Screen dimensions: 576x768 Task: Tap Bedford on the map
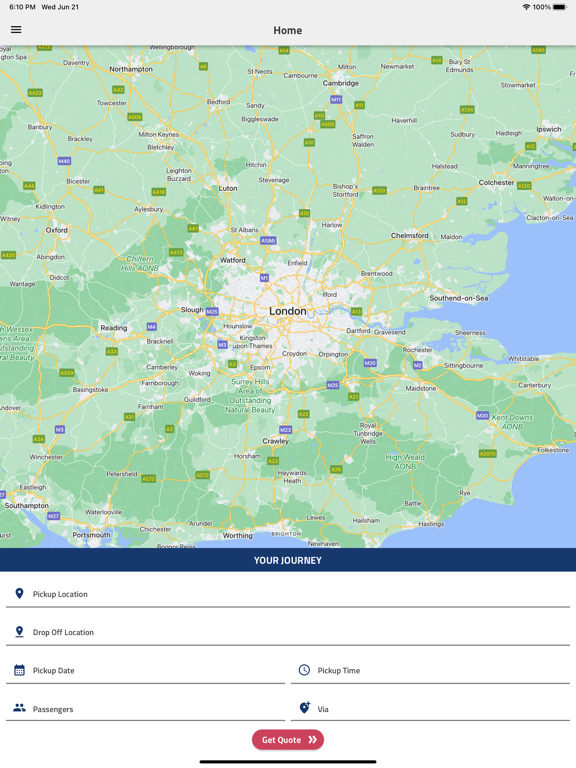pos(218,102)
